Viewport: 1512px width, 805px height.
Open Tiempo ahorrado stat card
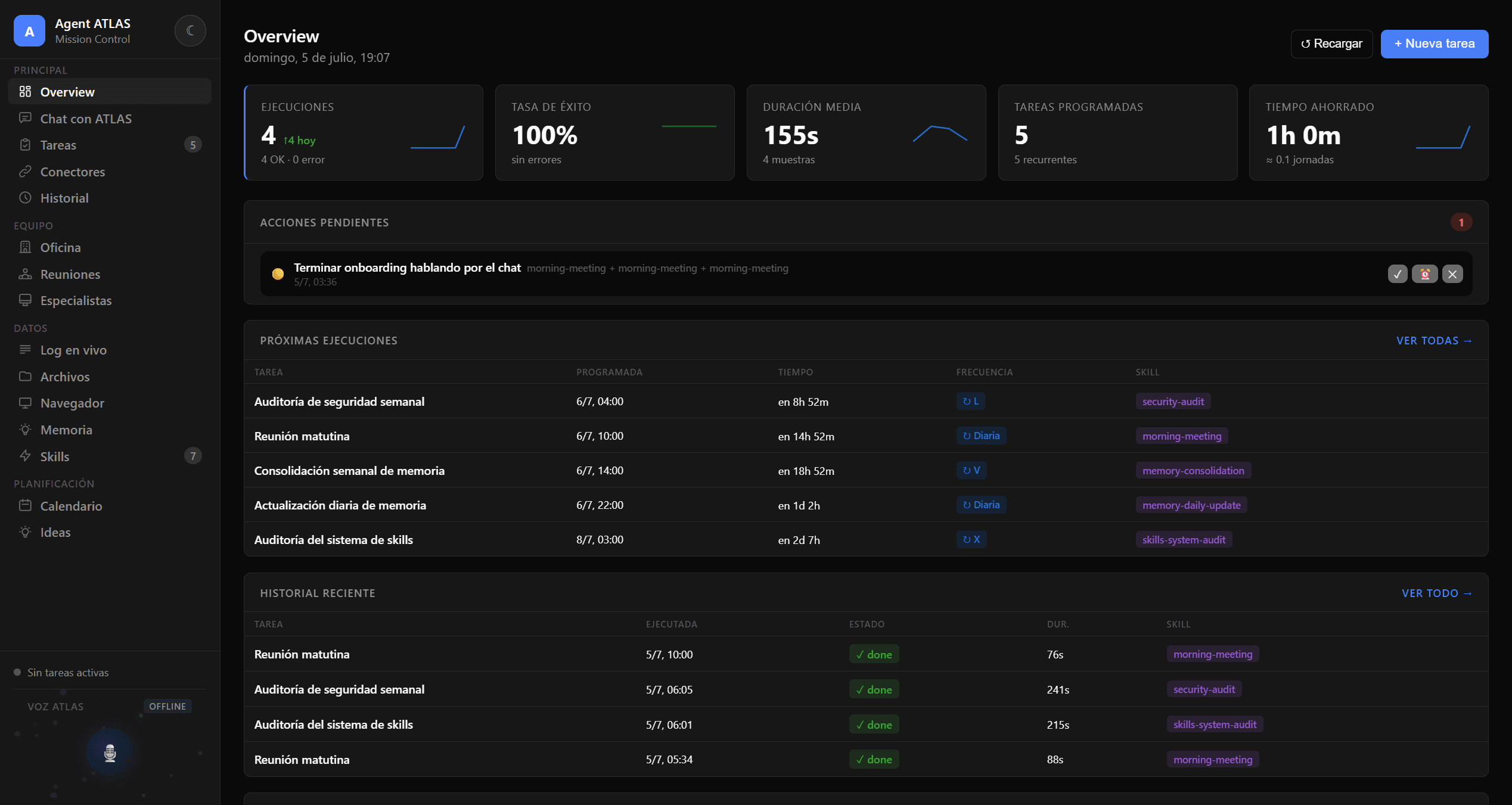point(1368,132)
